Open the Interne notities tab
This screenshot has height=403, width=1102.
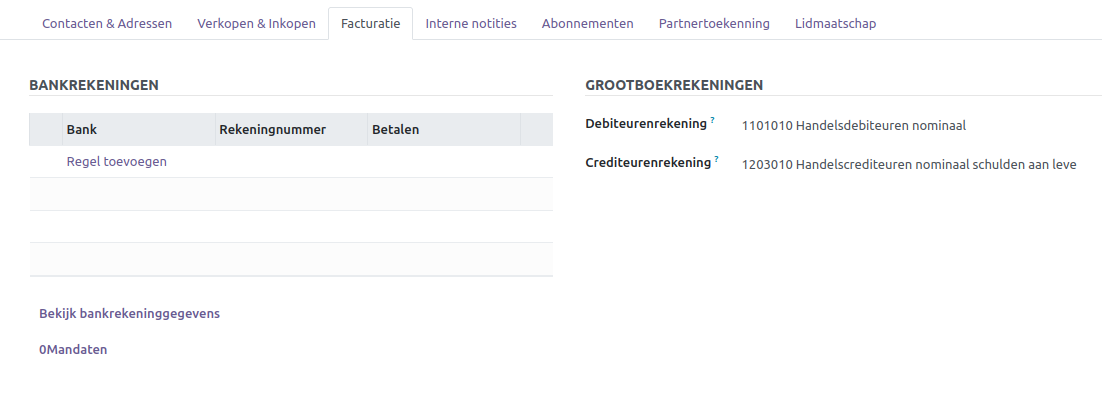(x=471, y=23)
